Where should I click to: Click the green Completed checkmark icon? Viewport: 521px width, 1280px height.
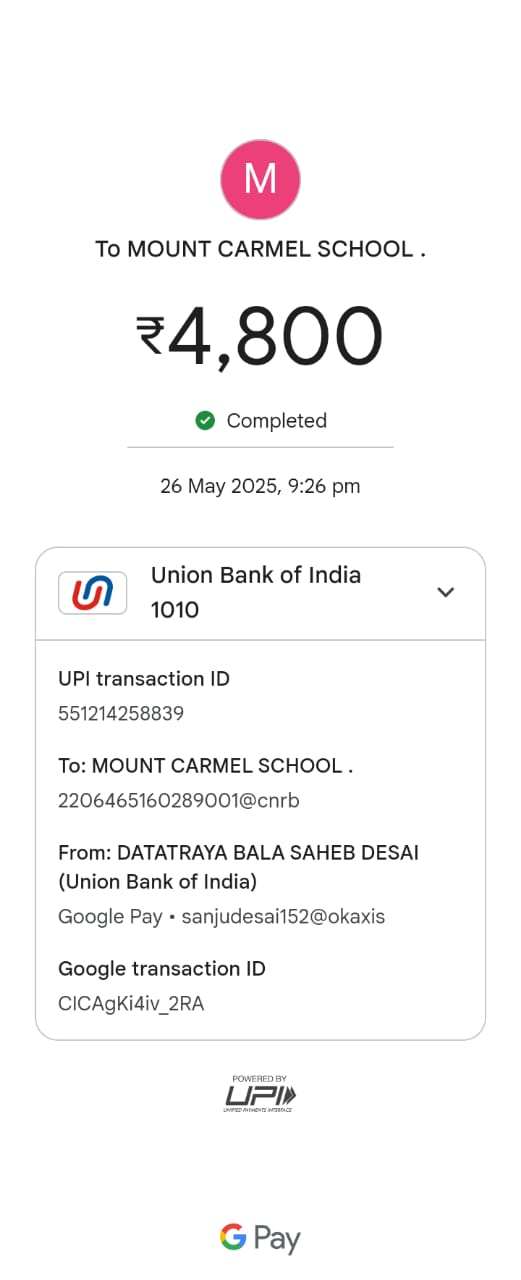[205, 421]
